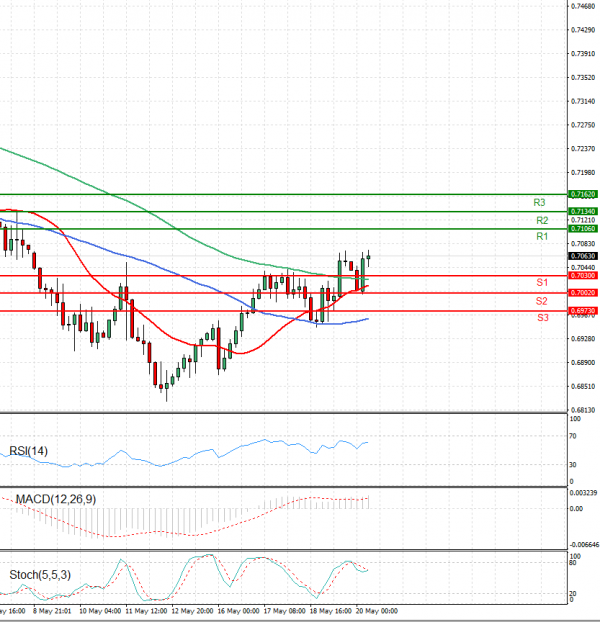Click the RSI(14) indicator label

[x=29, y=451]
